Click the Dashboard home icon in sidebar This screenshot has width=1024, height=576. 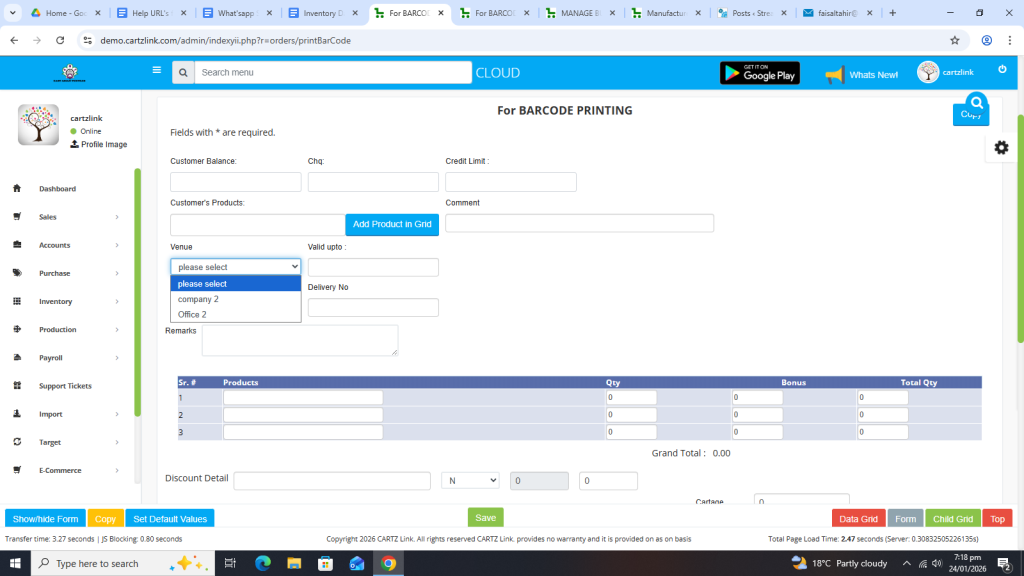(17, 189)
